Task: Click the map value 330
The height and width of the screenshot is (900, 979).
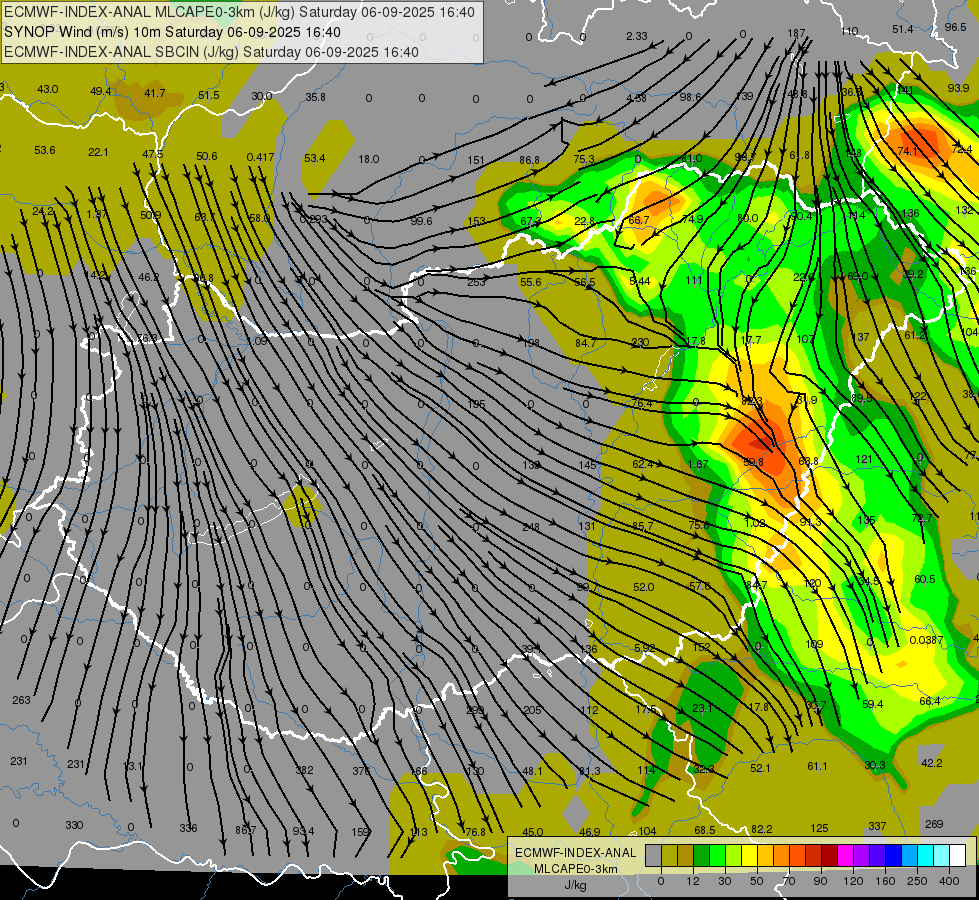Action: pyautogui.click(x=74, y=825)
